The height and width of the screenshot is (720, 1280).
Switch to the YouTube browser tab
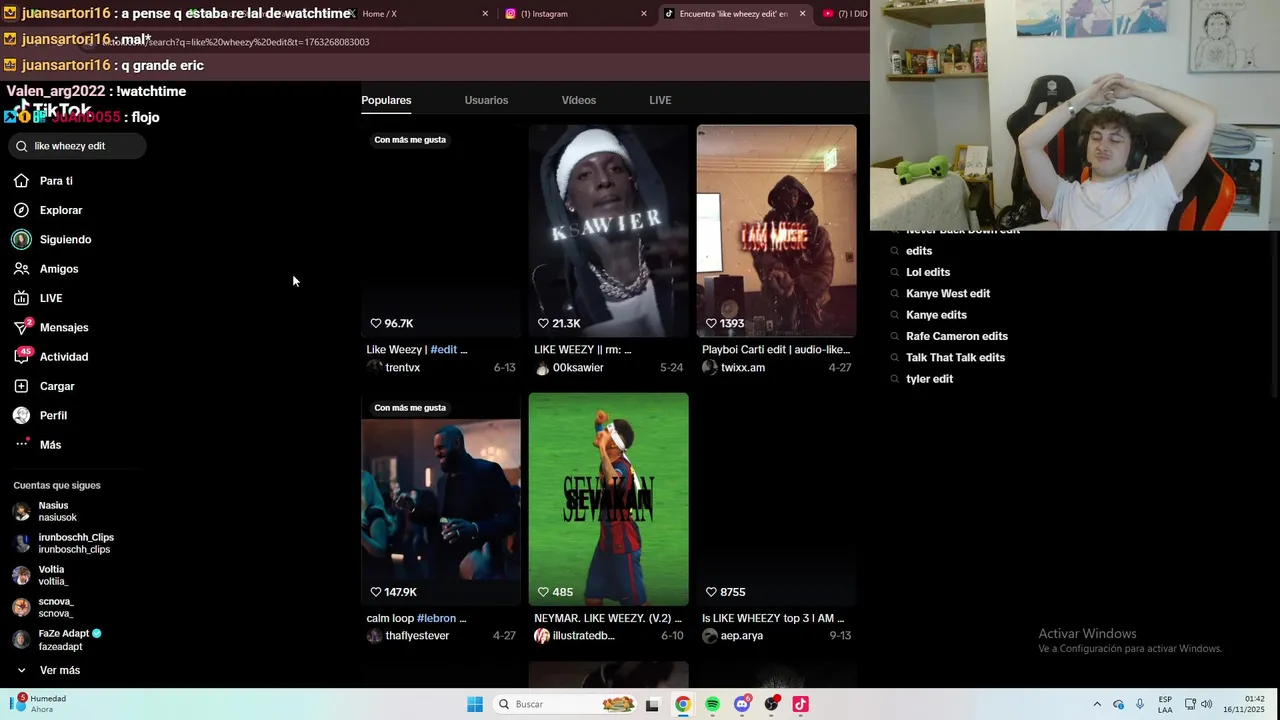(843, 14)
